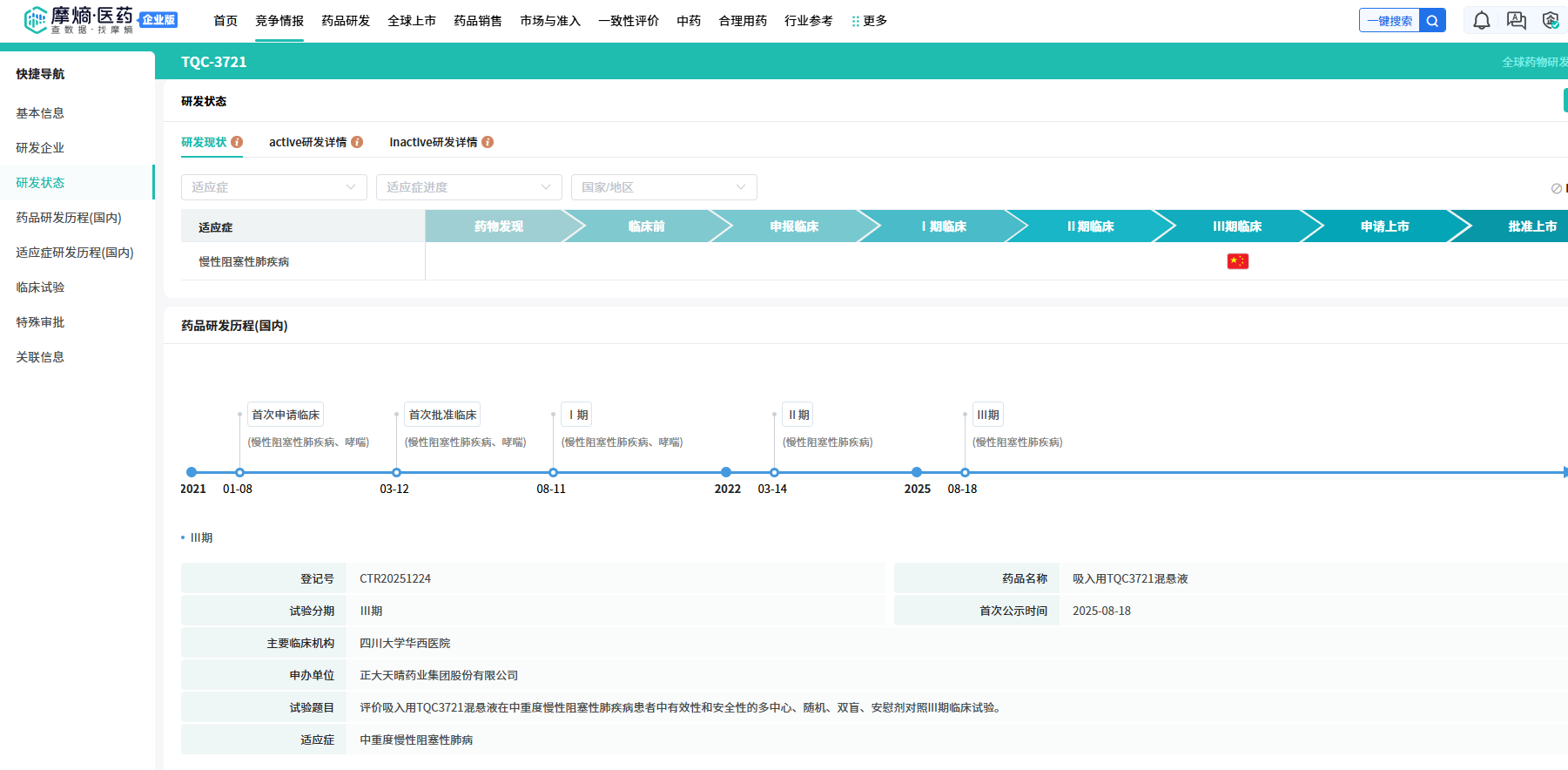Click the 首次批准临床 timeline label
This screenshot has width=1568, height=770.
[x=442, y=415]
